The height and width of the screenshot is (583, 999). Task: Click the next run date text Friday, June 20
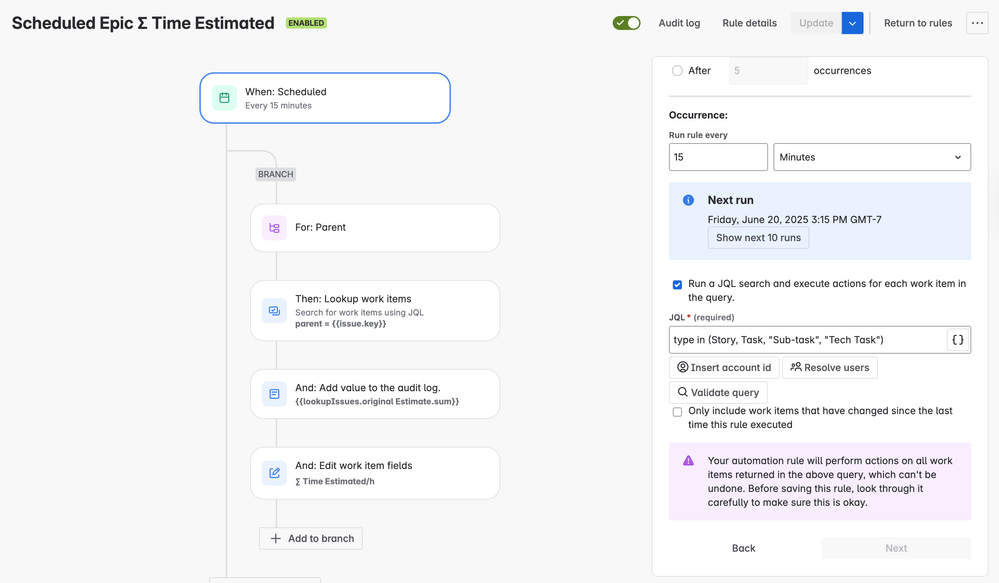pos(794,219)
